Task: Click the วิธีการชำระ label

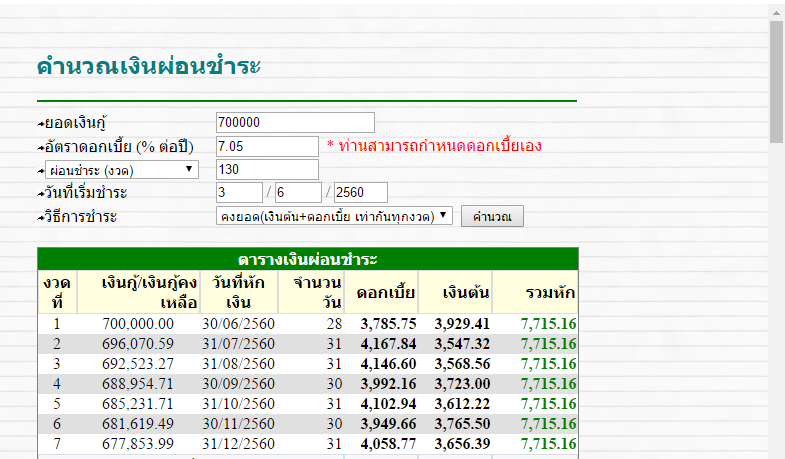Action: tap(81, 217)
